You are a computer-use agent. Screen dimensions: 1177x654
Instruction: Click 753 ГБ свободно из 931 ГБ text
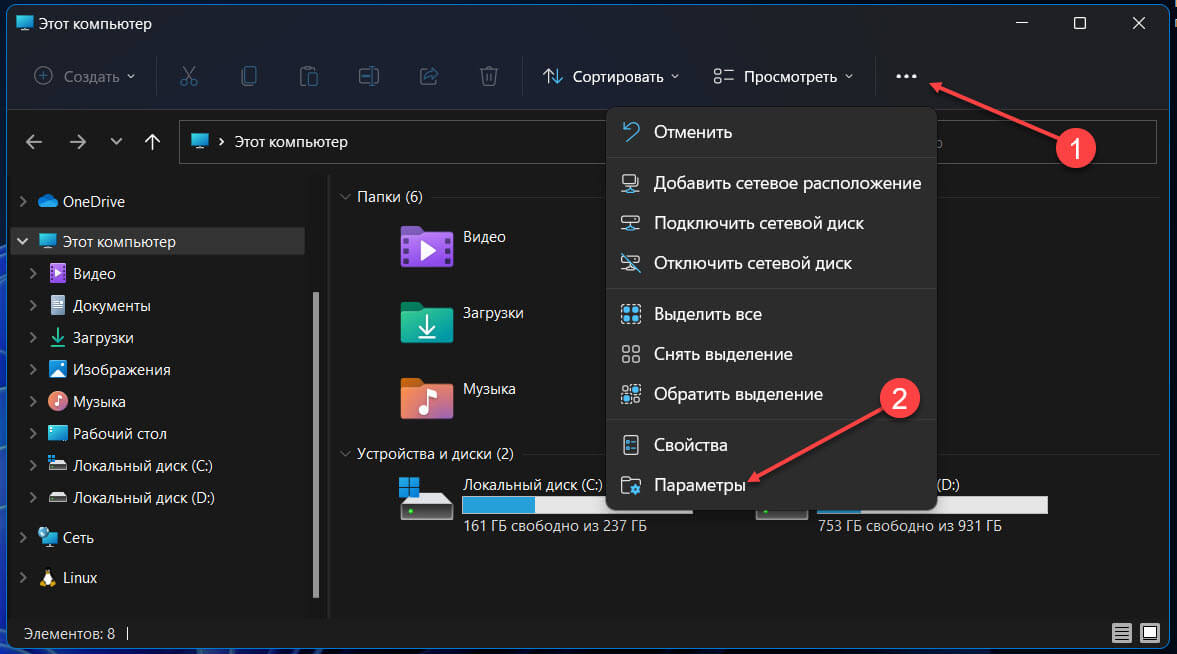click(909, 526)
